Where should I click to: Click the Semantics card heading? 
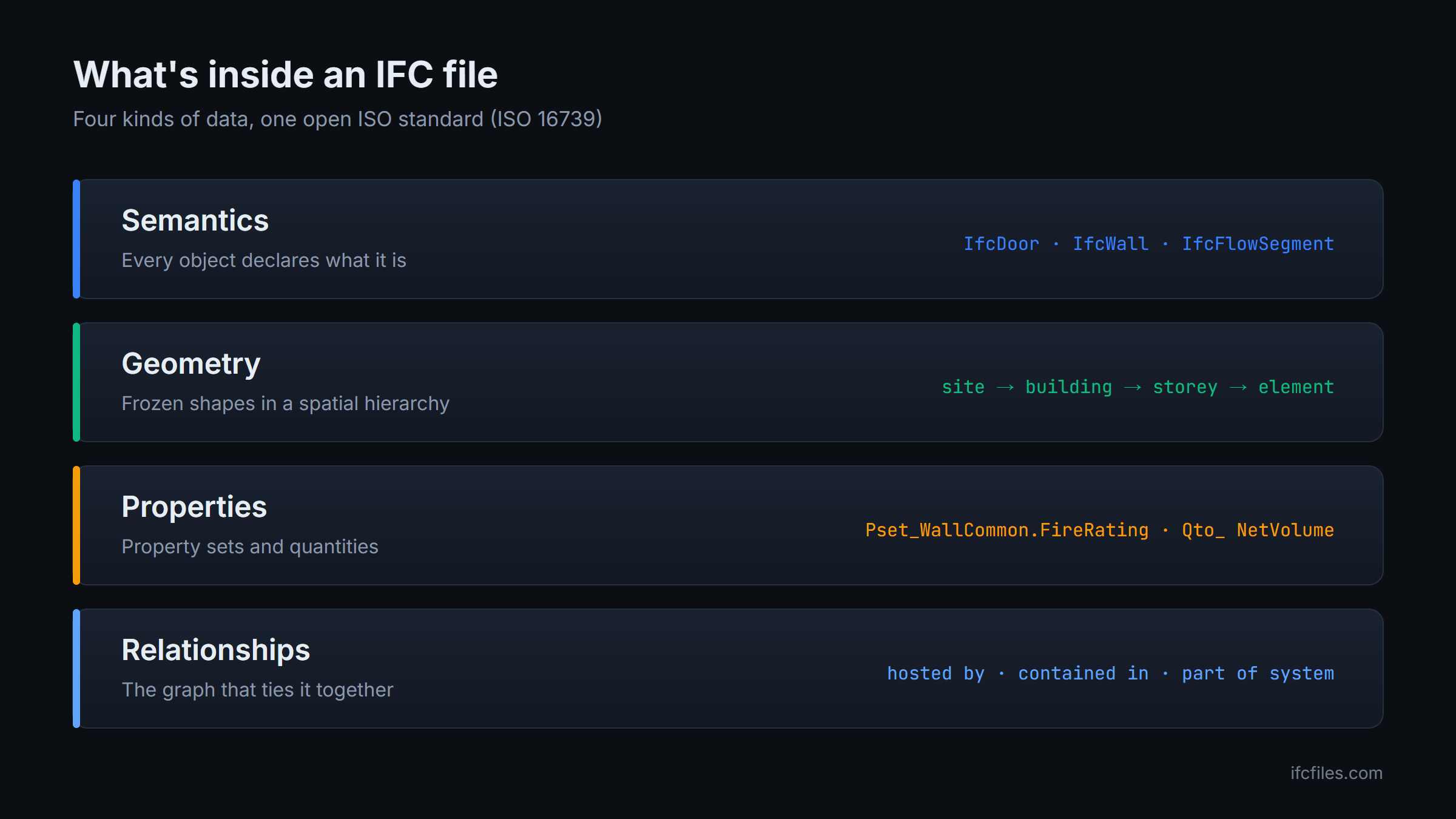click(x=195, y=220)
